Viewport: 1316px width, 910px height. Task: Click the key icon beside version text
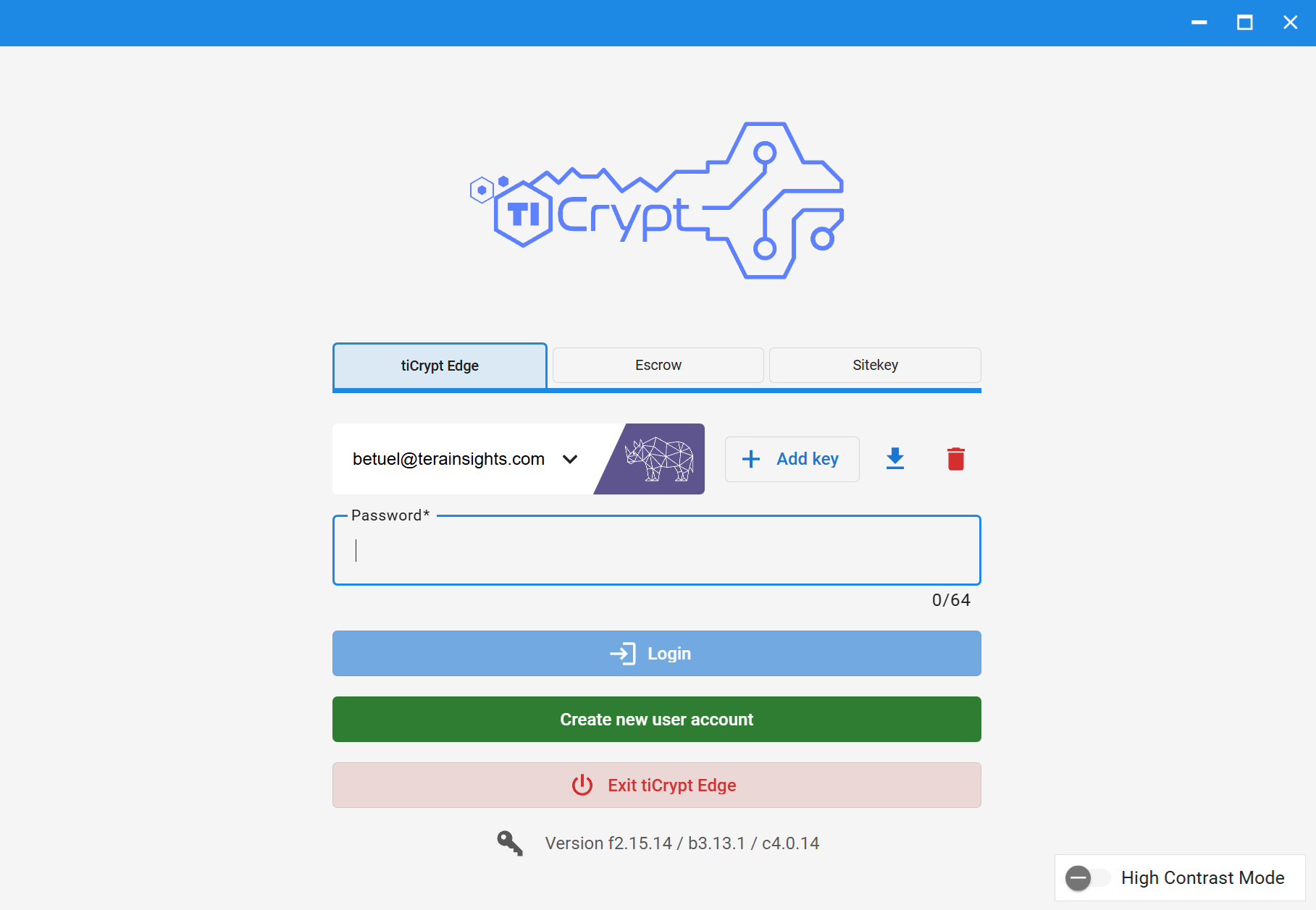(510, 843)
